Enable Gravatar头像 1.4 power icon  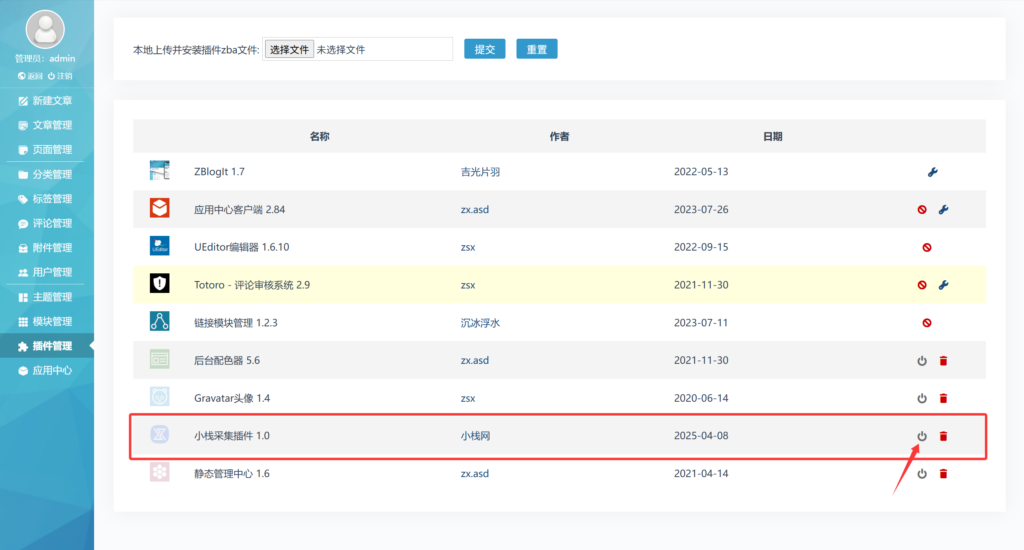pos(921,398)
